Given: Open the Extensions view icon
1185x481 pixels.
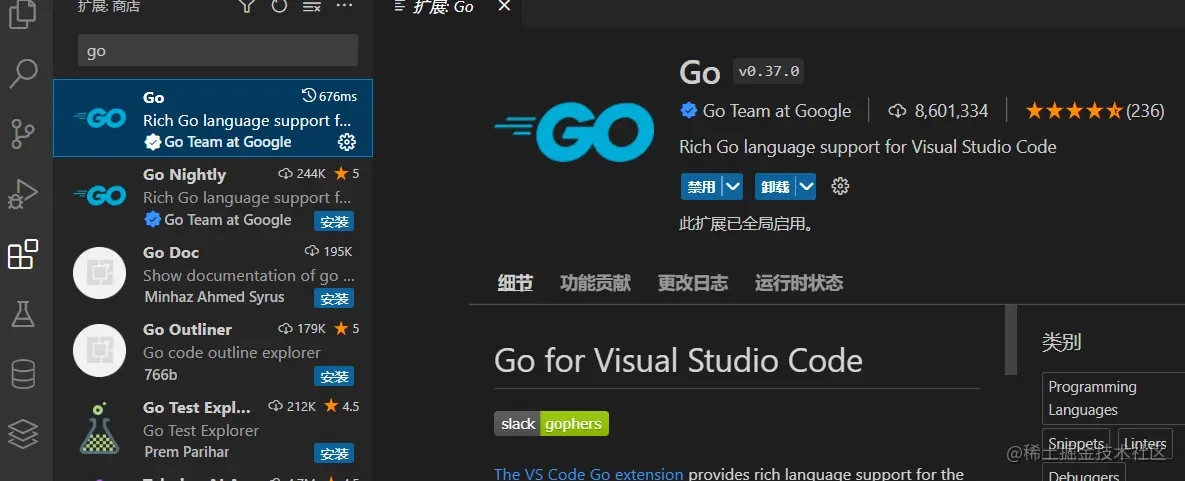Looking at the screenshot, I should (23, 254).
